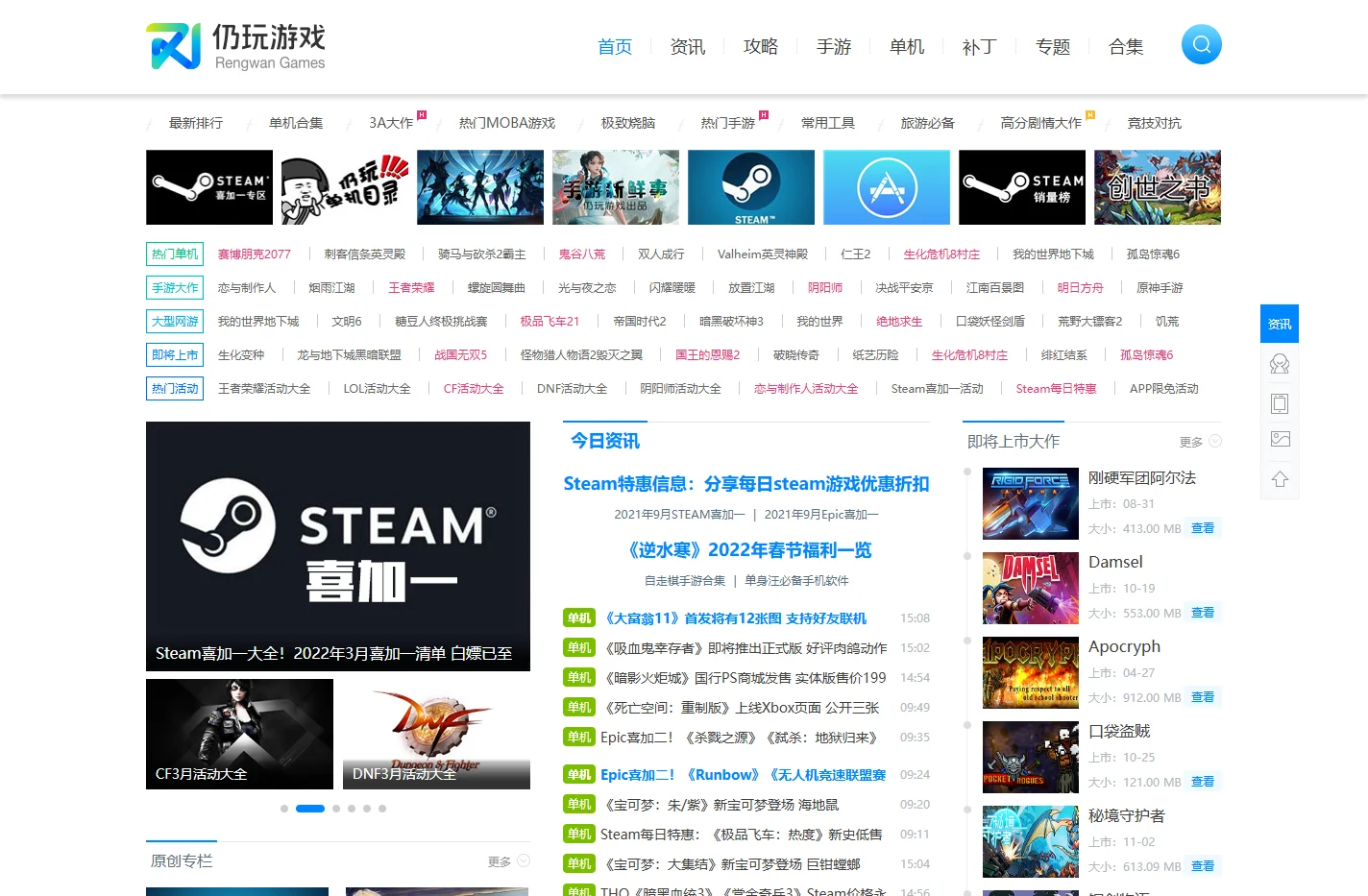Click the back-to-top arrow icon in sidebar
The image size is (1368, 896).
(1279, 479)
